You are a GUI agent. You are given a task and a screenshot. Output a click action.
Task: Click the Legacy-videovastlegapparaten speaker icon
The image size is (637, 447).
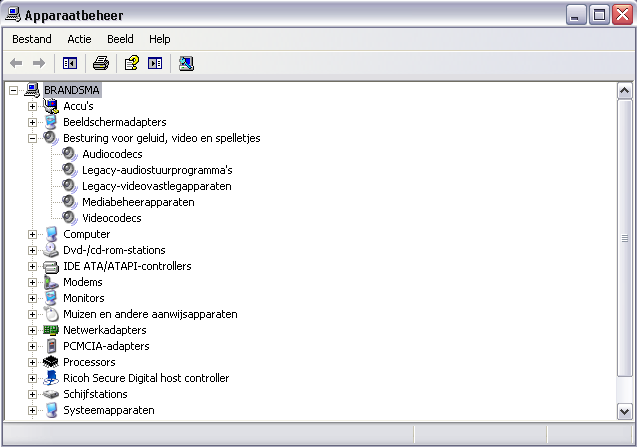click(70, 186)
